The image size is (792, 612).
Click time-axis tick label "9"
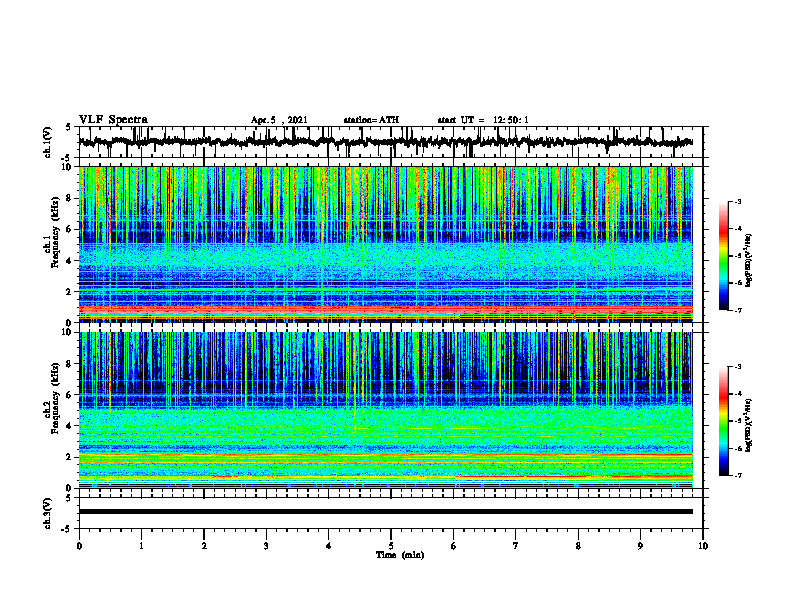640,546
